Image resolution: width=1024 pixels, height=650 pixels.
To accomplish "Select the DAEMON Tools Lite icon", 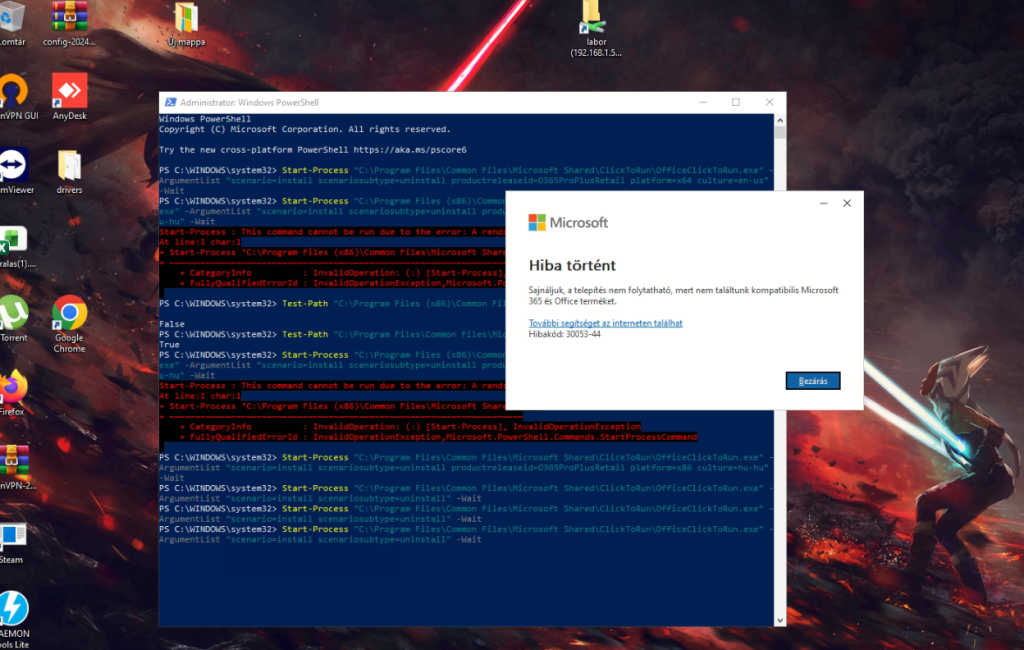I will (13, 609).
